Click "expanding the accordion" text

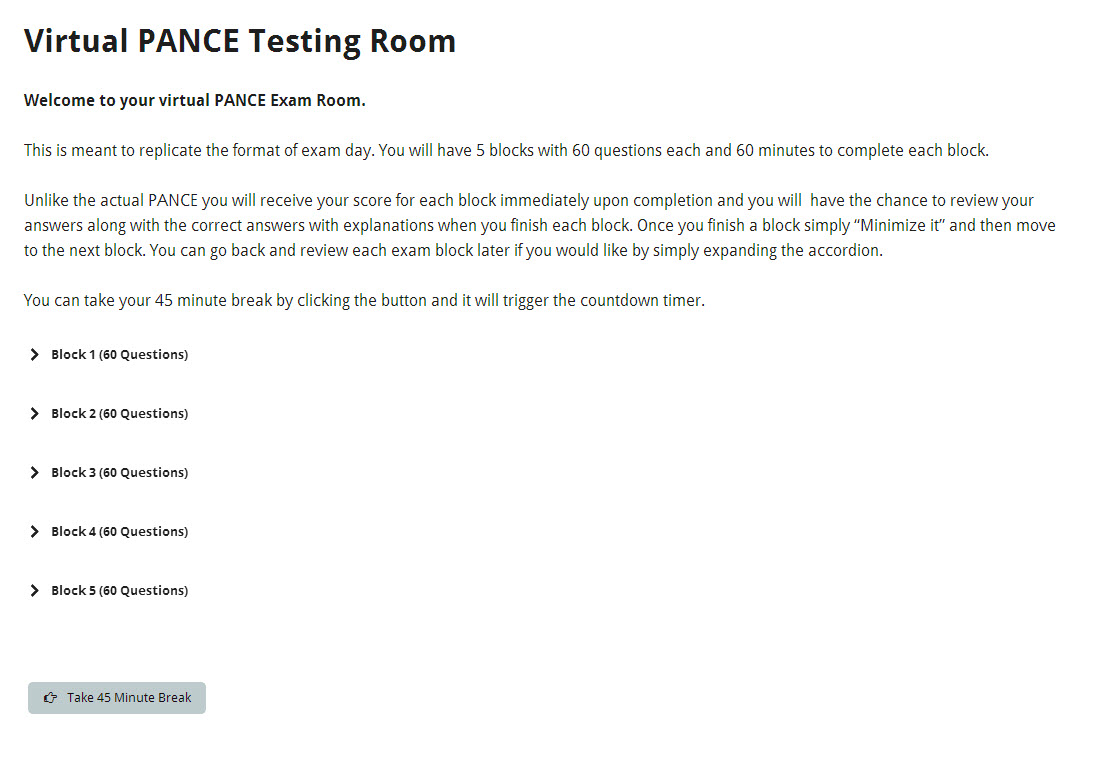[x=791, y=251]
